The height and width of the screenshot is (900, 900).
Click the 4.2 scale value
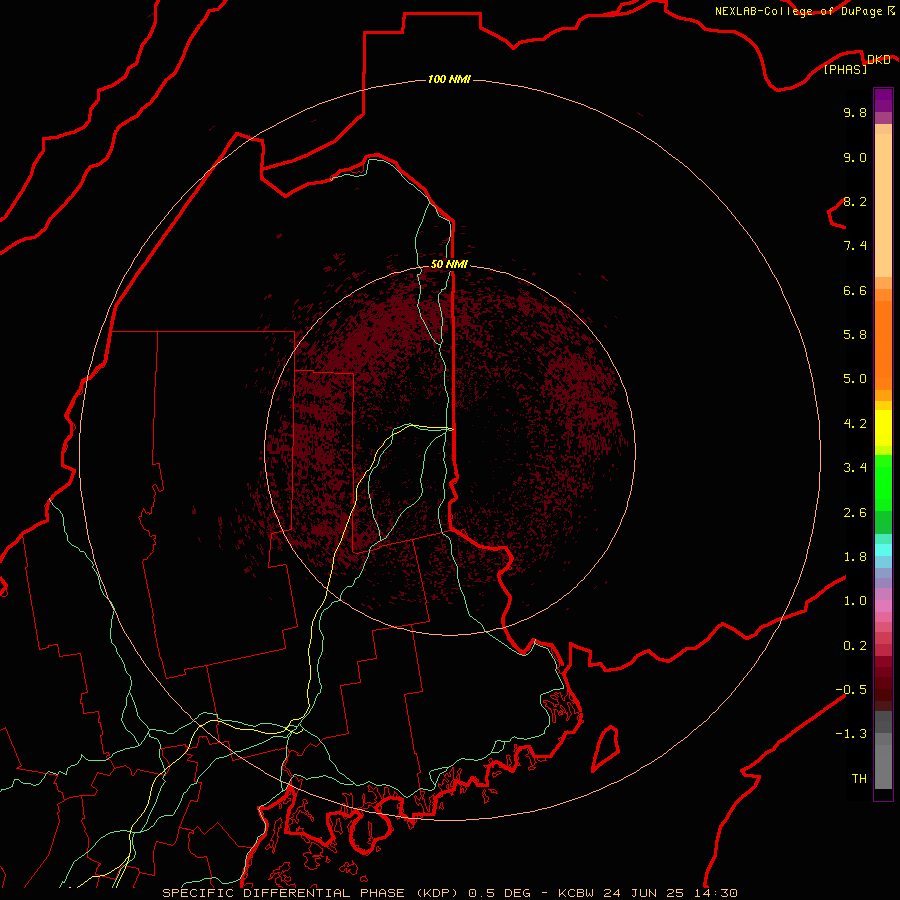pyautogui.click(x=855, y=424)
